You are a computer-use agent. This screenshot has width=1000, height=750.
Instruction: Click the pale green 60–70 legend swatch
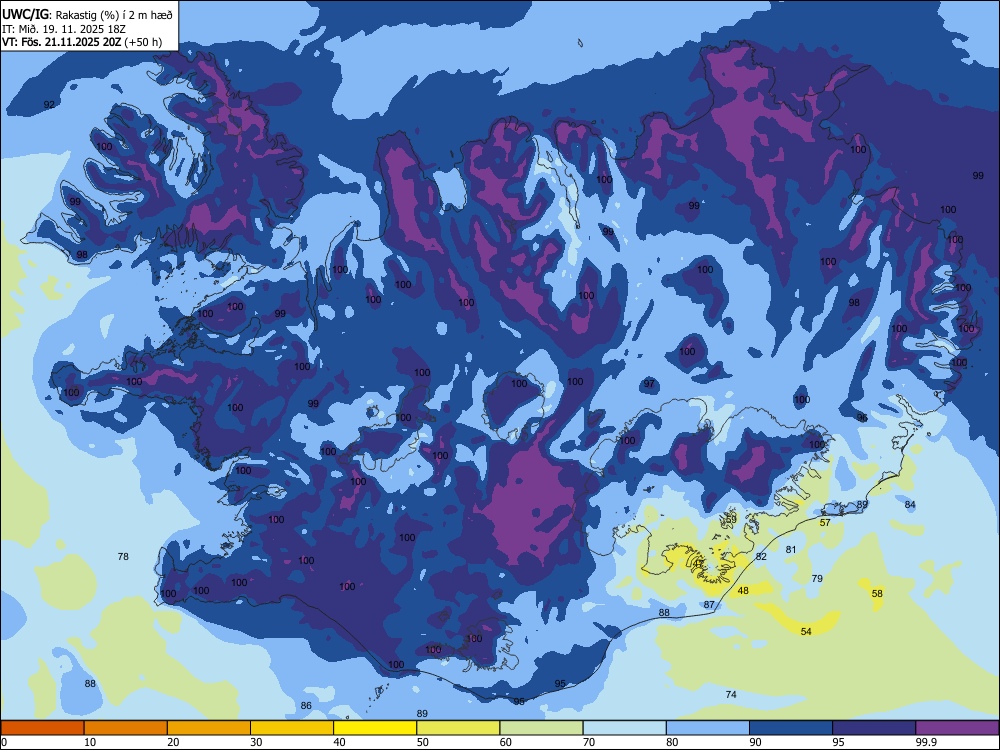tap(541, 728)
